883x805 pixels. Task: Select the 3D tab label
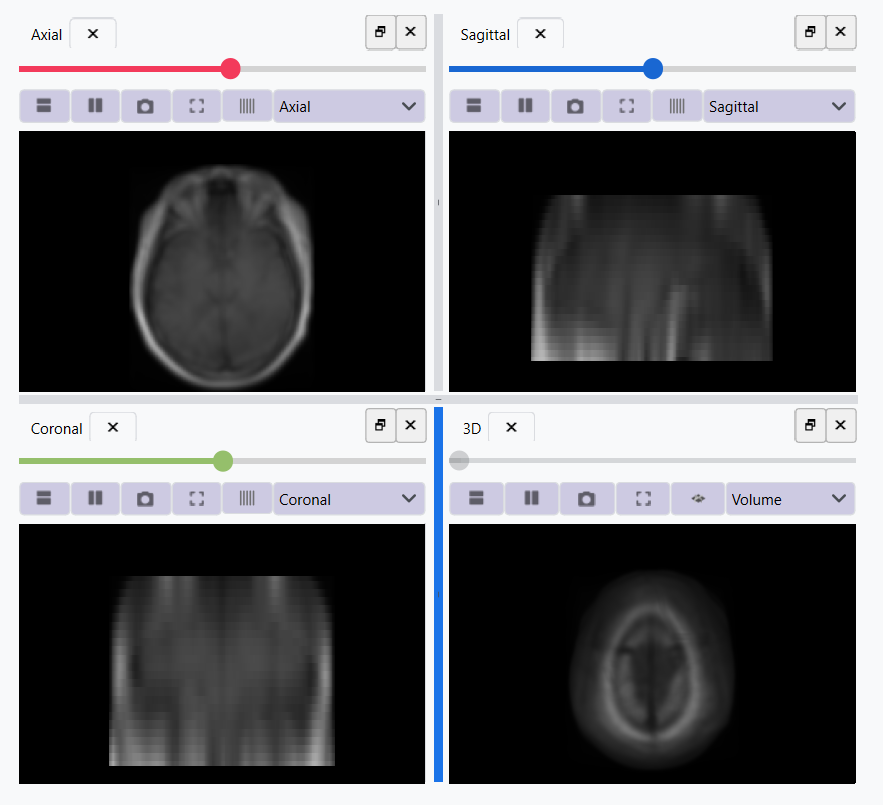(472, 429)
